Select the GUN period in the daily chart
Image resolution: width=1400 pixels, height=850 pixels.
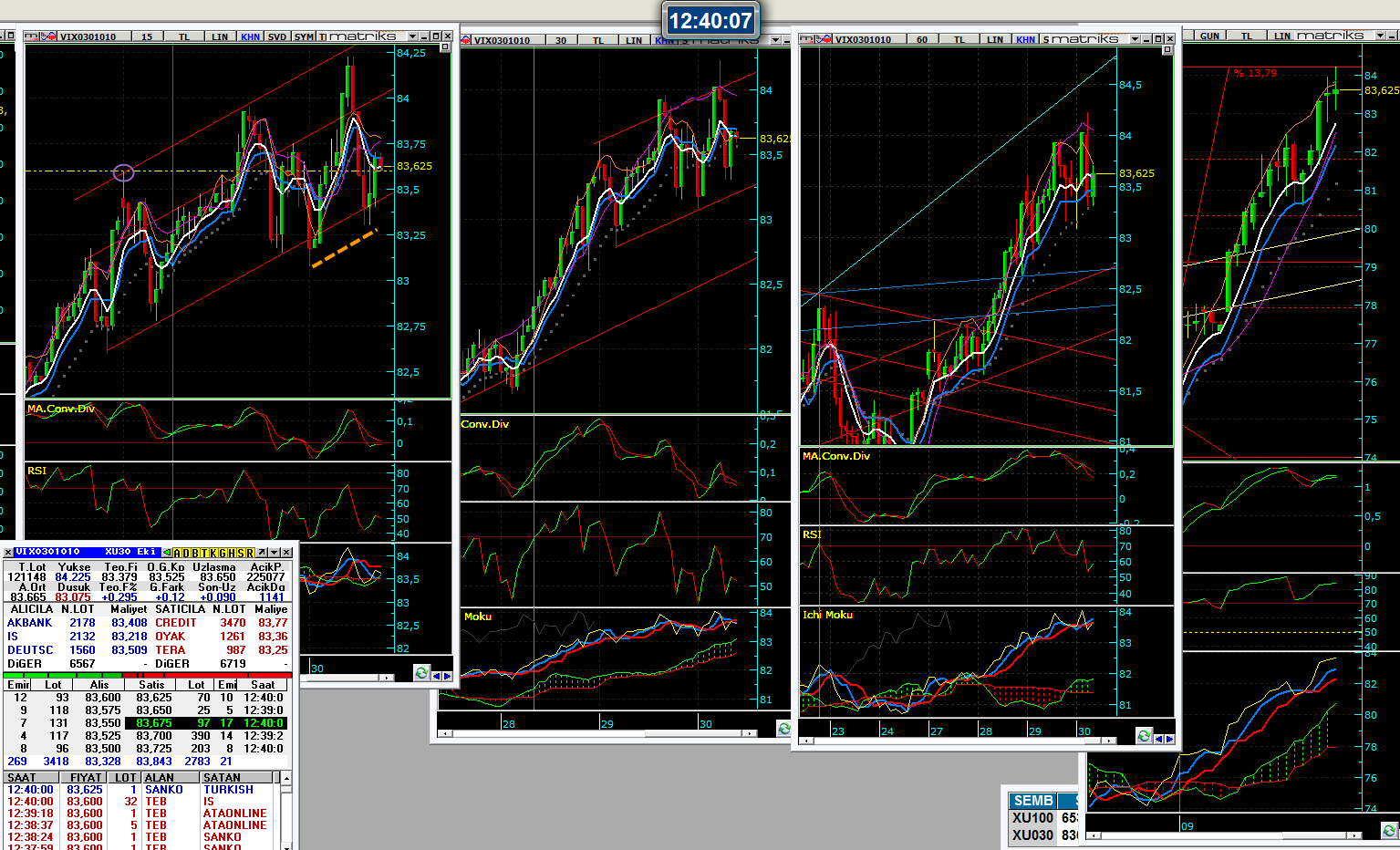(1209, 36)
